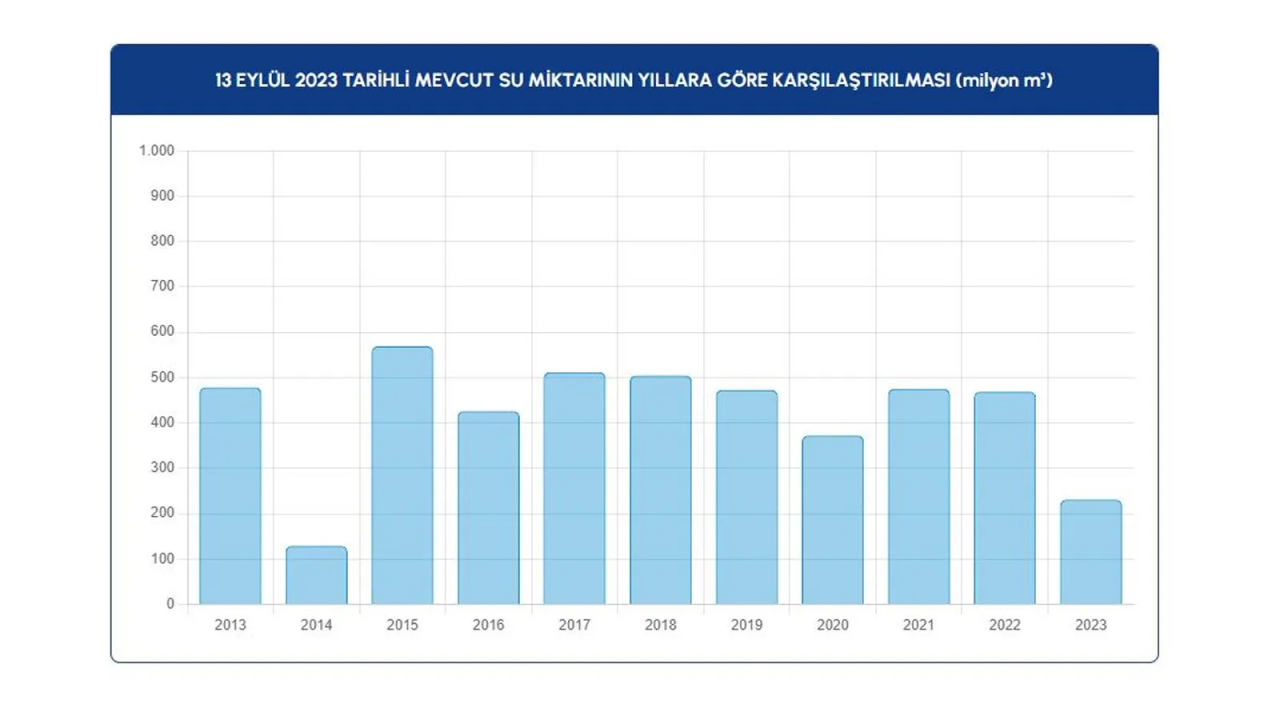Click the 1.000 y-axis label
This screenshot has width=1280, height=720.
[x=157, y=151]
